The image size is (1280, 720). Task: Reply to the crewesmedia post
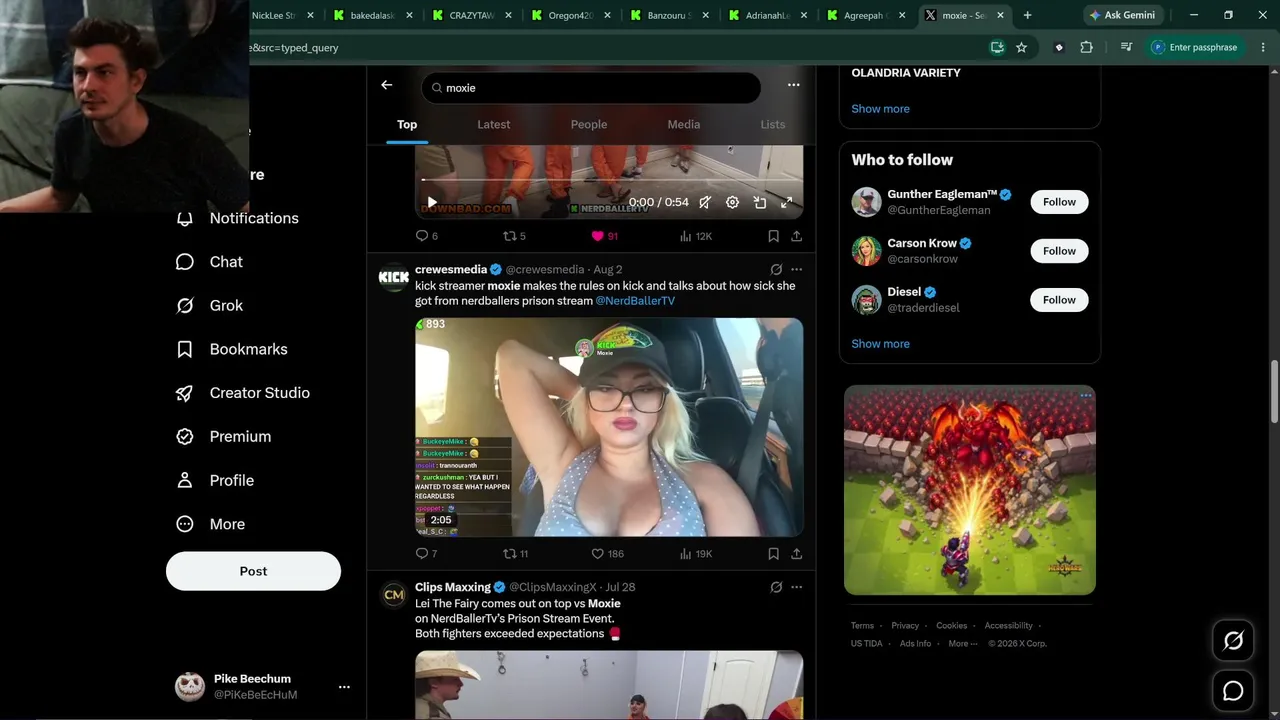click(x=427, y=553)
